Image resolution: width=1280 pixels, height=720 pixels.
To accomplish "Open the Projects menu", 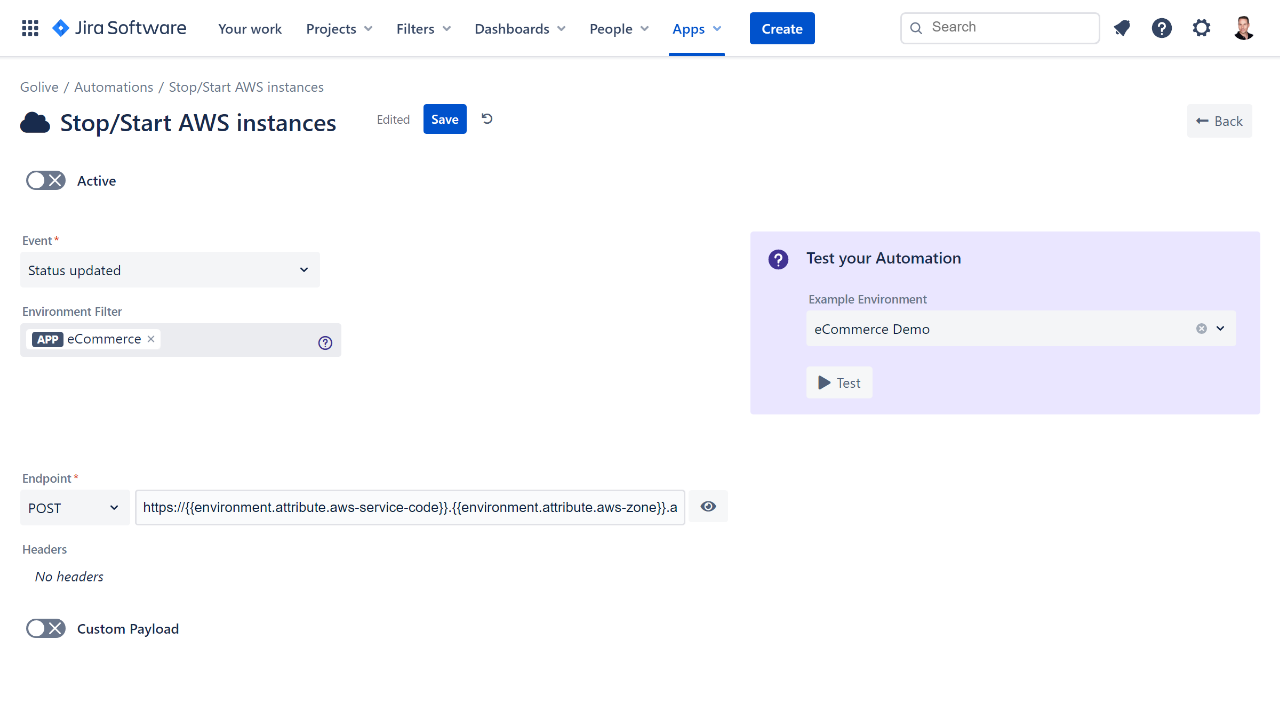I will pos(339,29).
